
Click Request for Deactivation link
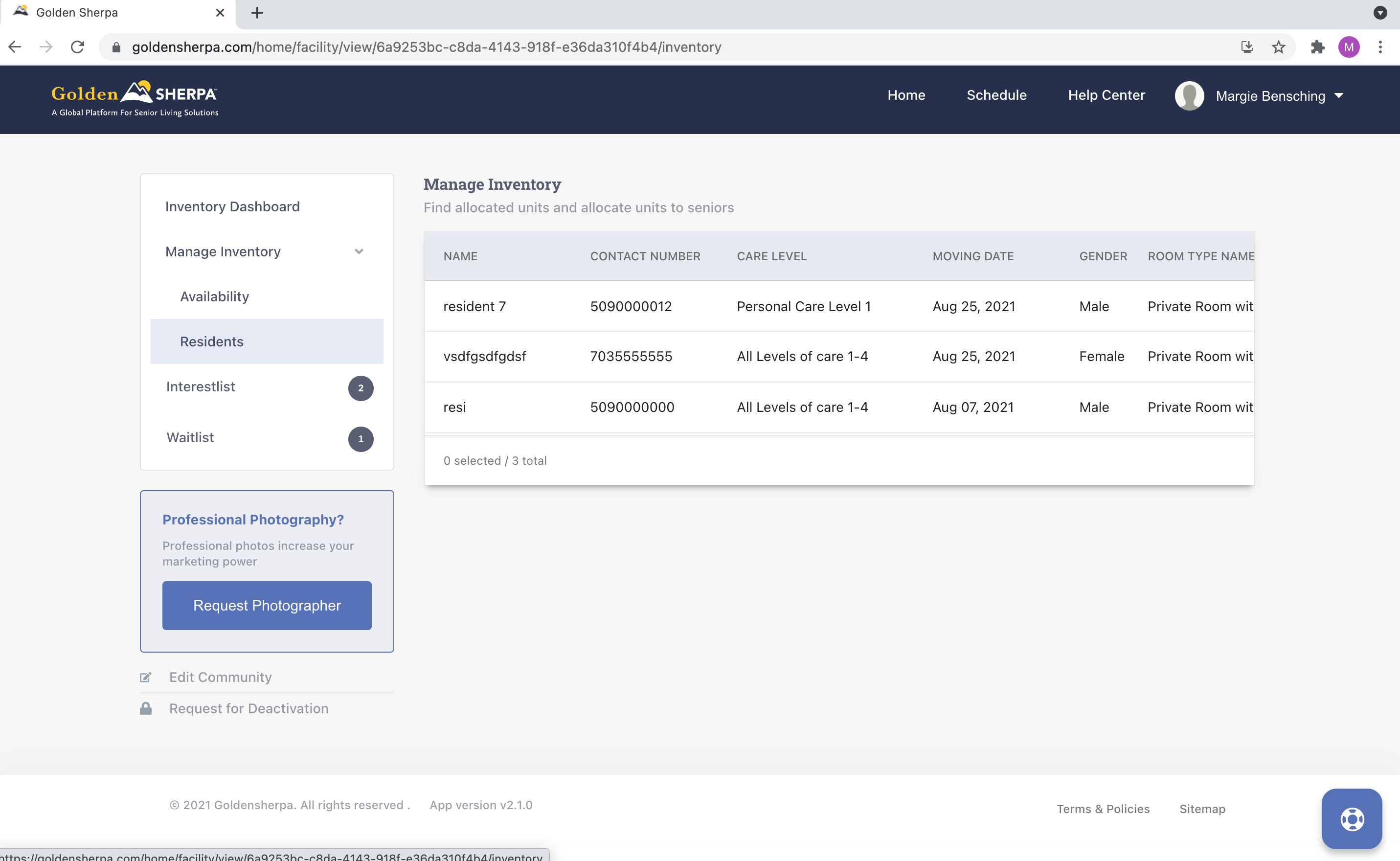(x=249, y=708)
